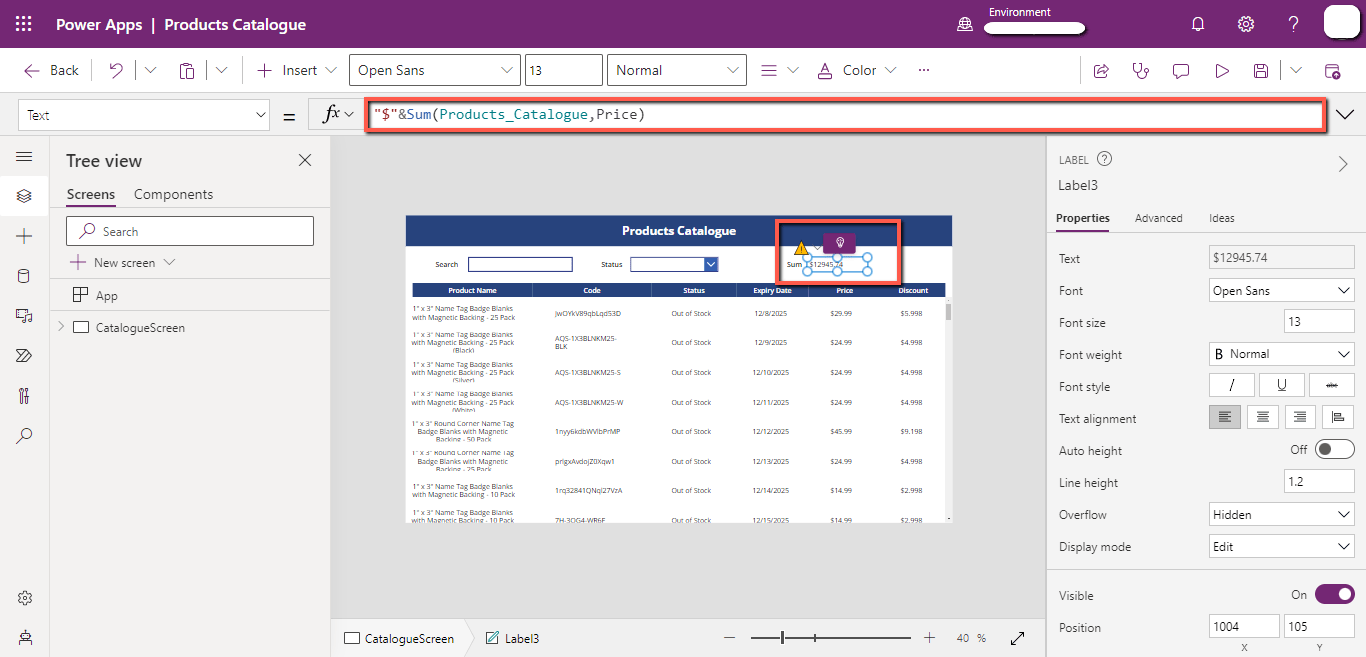Open the app launcher waffle icon
Image resolution: width=1366 pixels, height=657 pixels.
coord(24,24)
